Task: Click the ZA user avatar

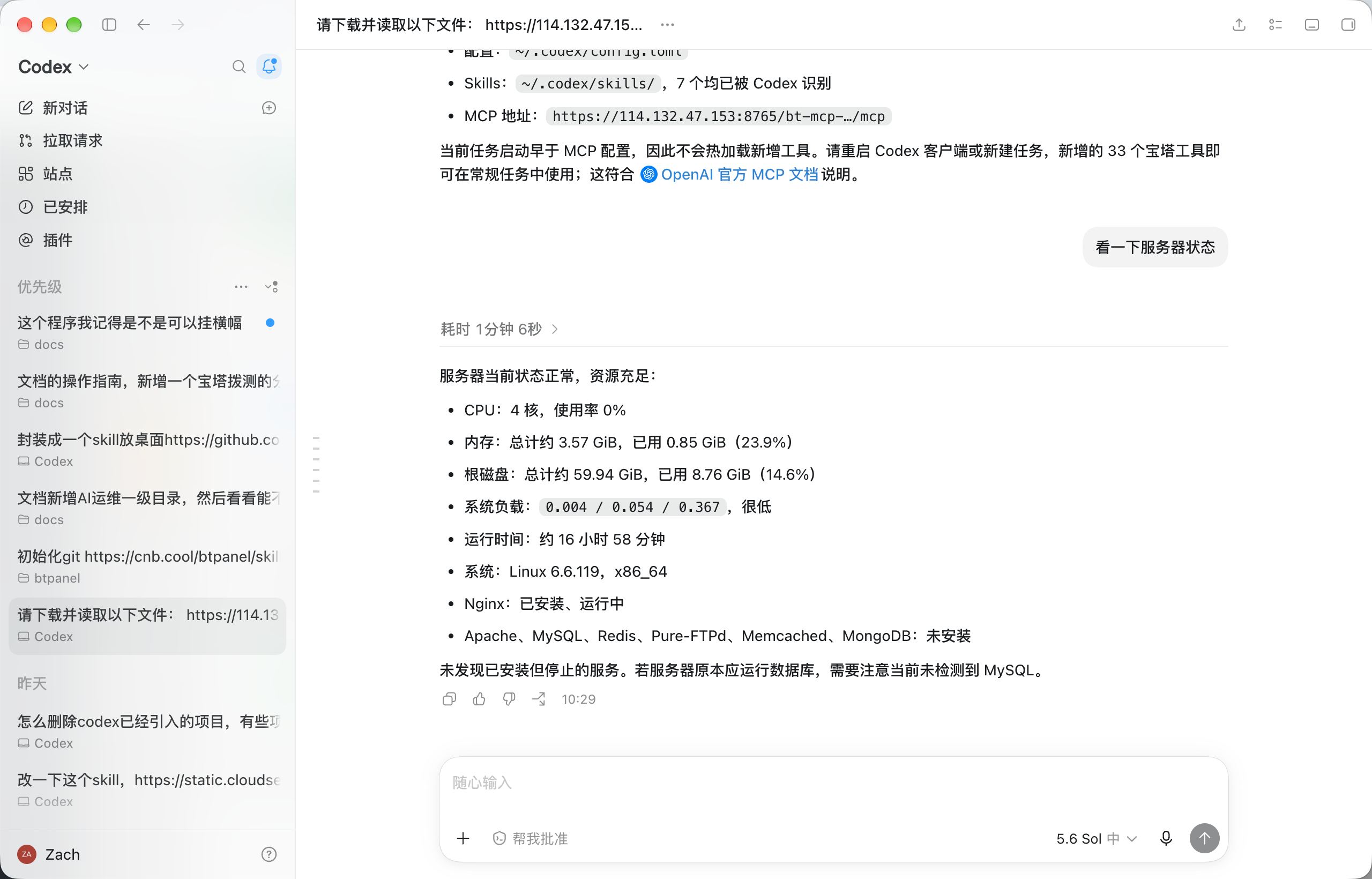Action: coord(26,854)
